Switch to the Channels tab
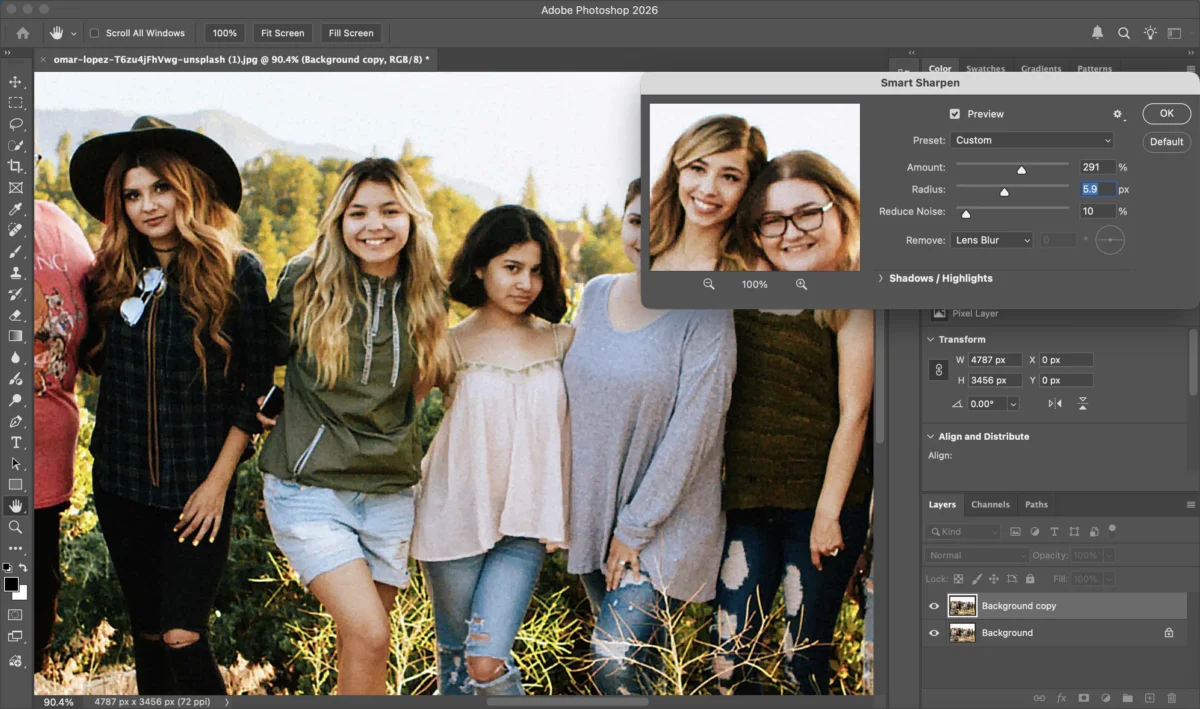Screen dimensions: 1200x709 coord(990,505)
